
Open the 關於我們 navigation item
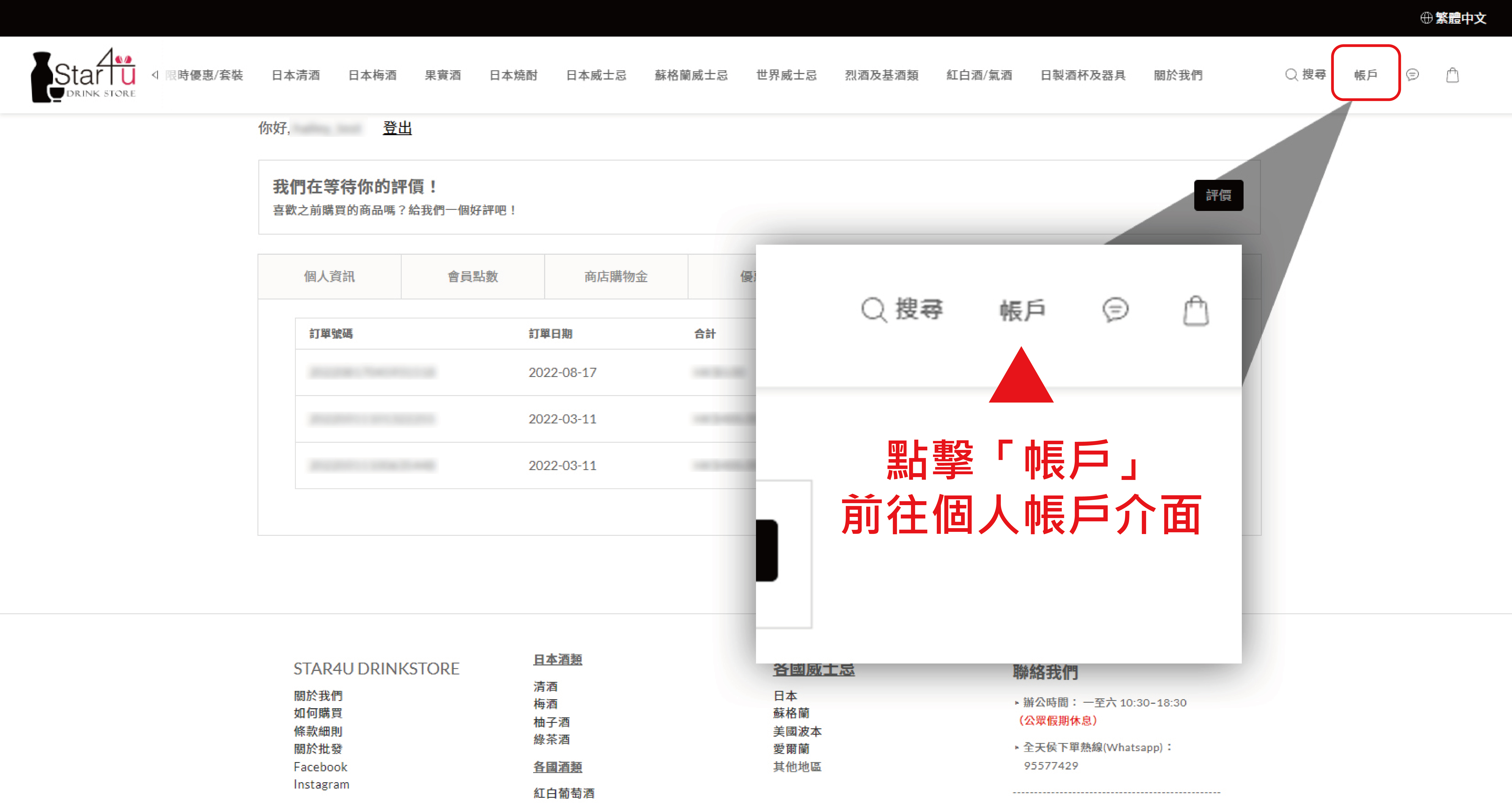click(1178, 75)
